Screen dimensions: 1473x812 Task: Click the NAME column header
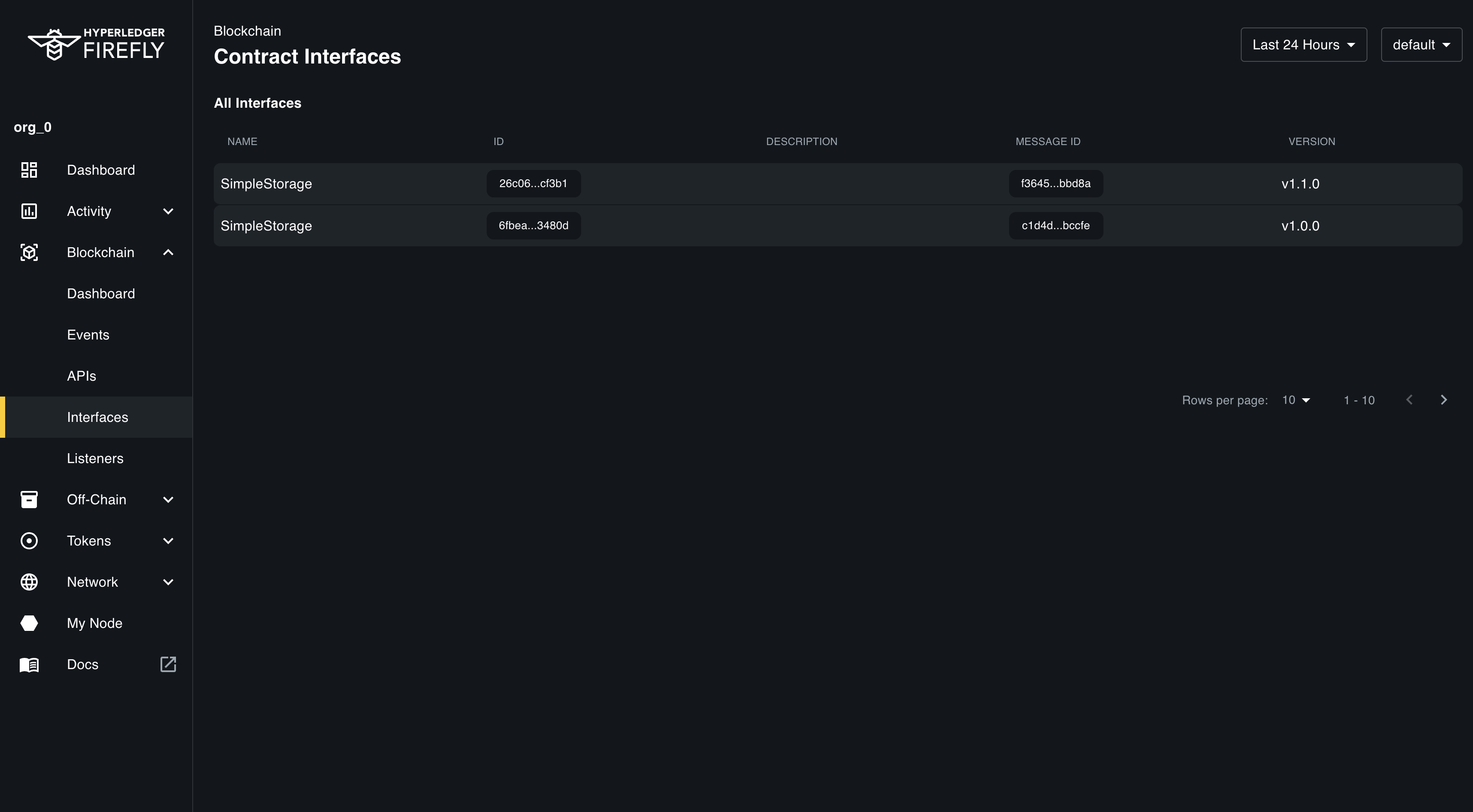coord(242,141)
